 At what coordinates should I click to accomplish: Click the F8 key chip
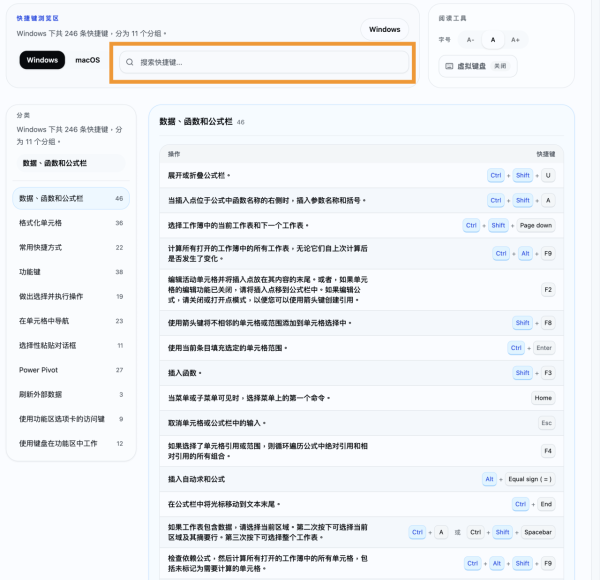coord(548,323)
